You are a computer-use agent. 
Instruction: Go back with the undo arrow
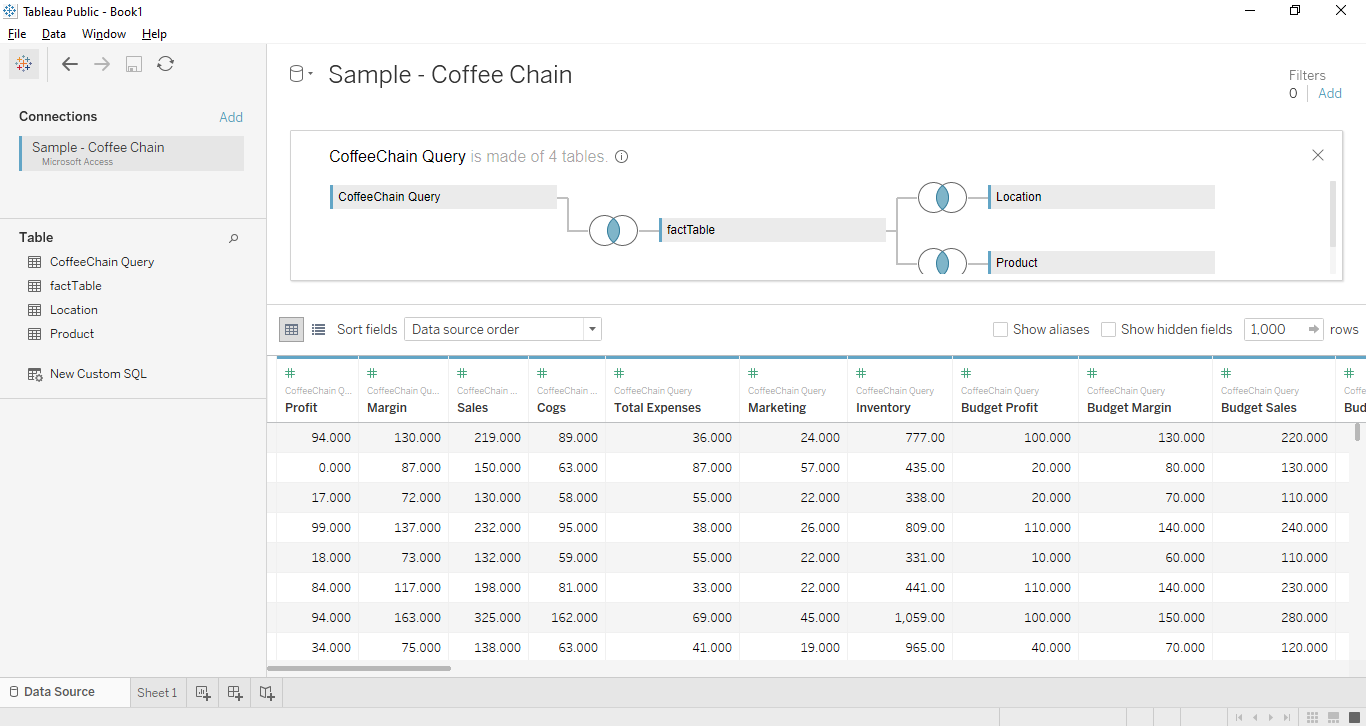(x=70, y=64)
